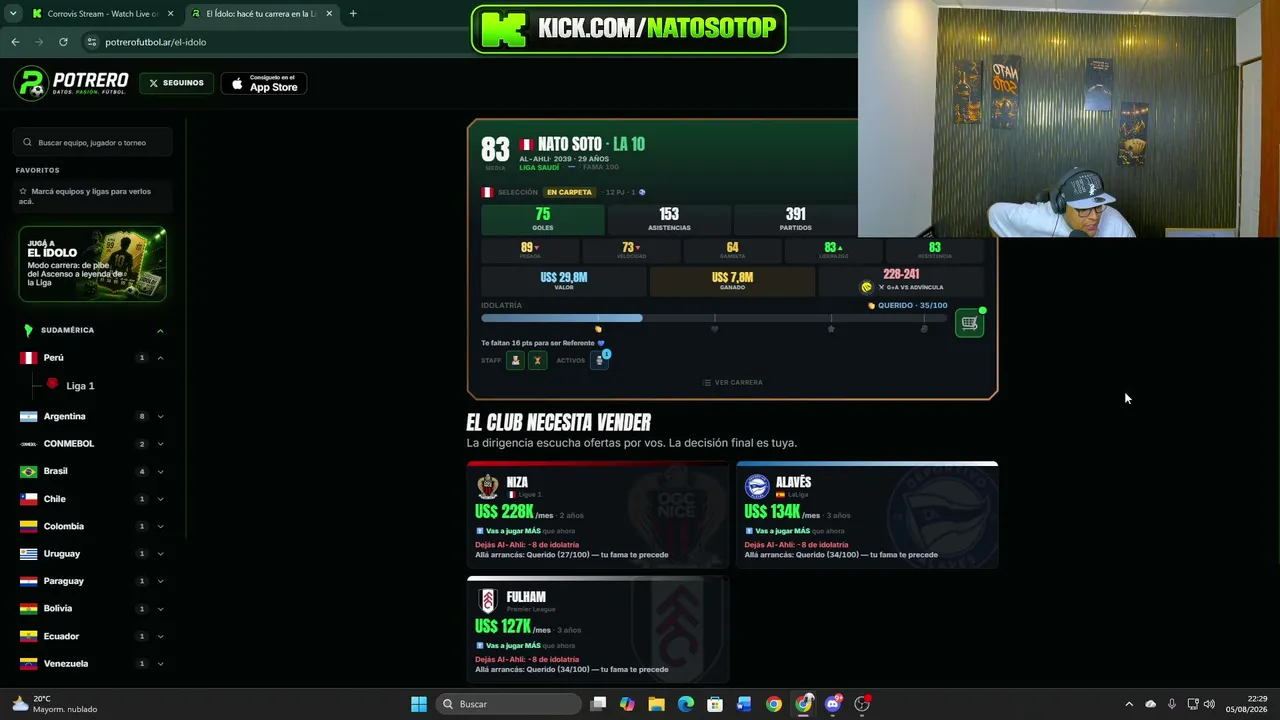Open the Windows Start menu
The height and width of the screenshot is (720, 1280).
coord(419,704)
